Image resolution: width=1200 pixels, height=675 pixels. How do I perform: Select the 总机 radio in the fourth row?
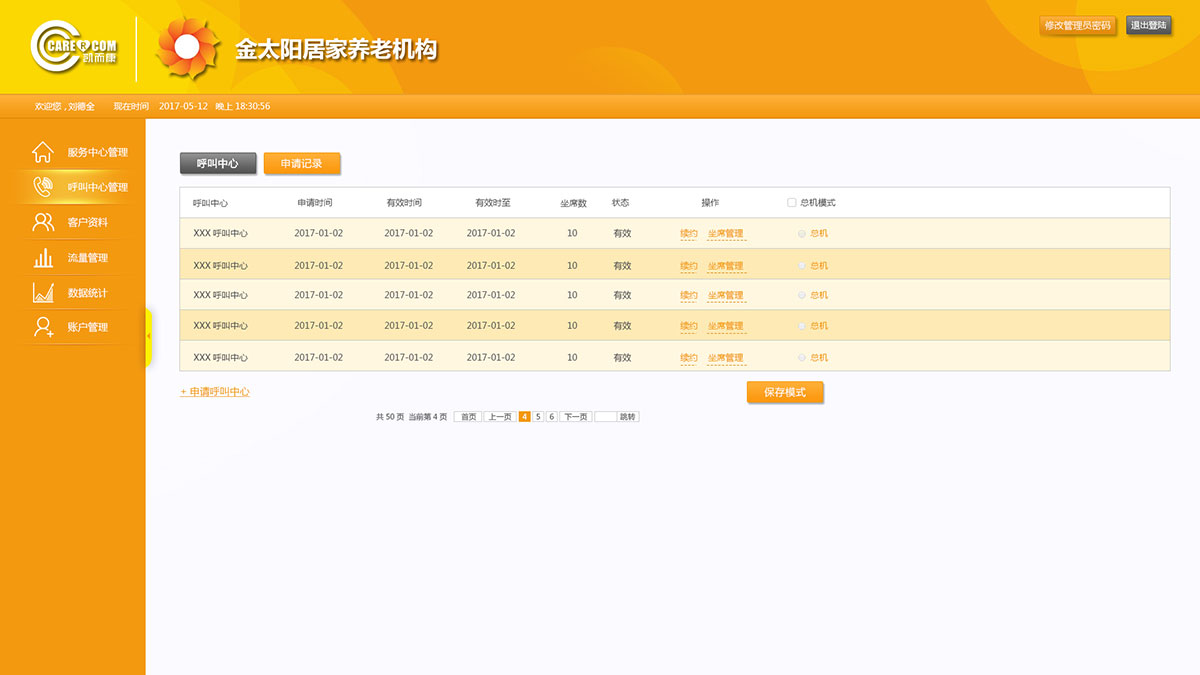801,327
